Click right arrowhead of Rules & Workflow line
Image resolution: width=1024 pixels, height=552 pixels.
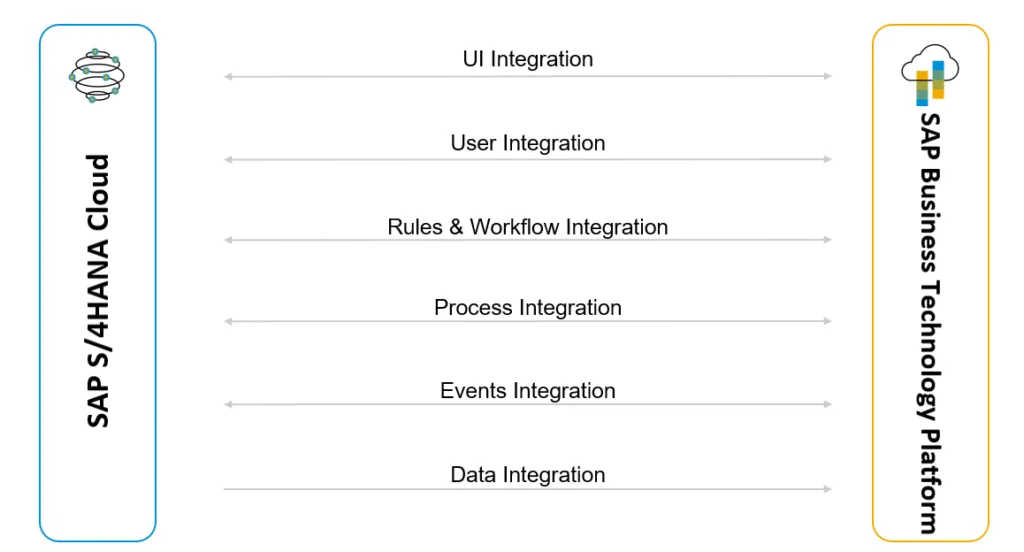click(827, 240)
